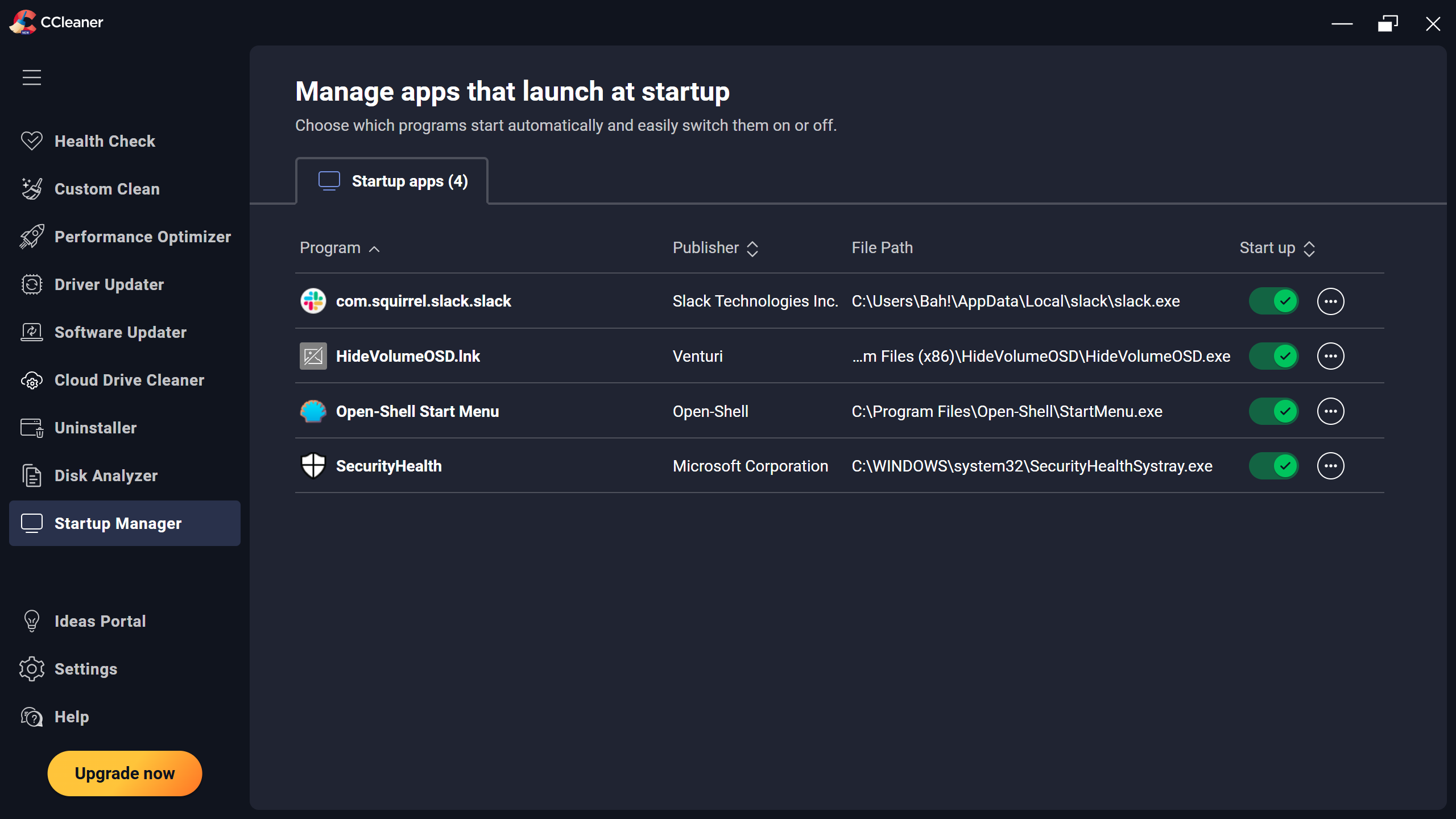Click the Health Check heart icon

tap(32, 140)
